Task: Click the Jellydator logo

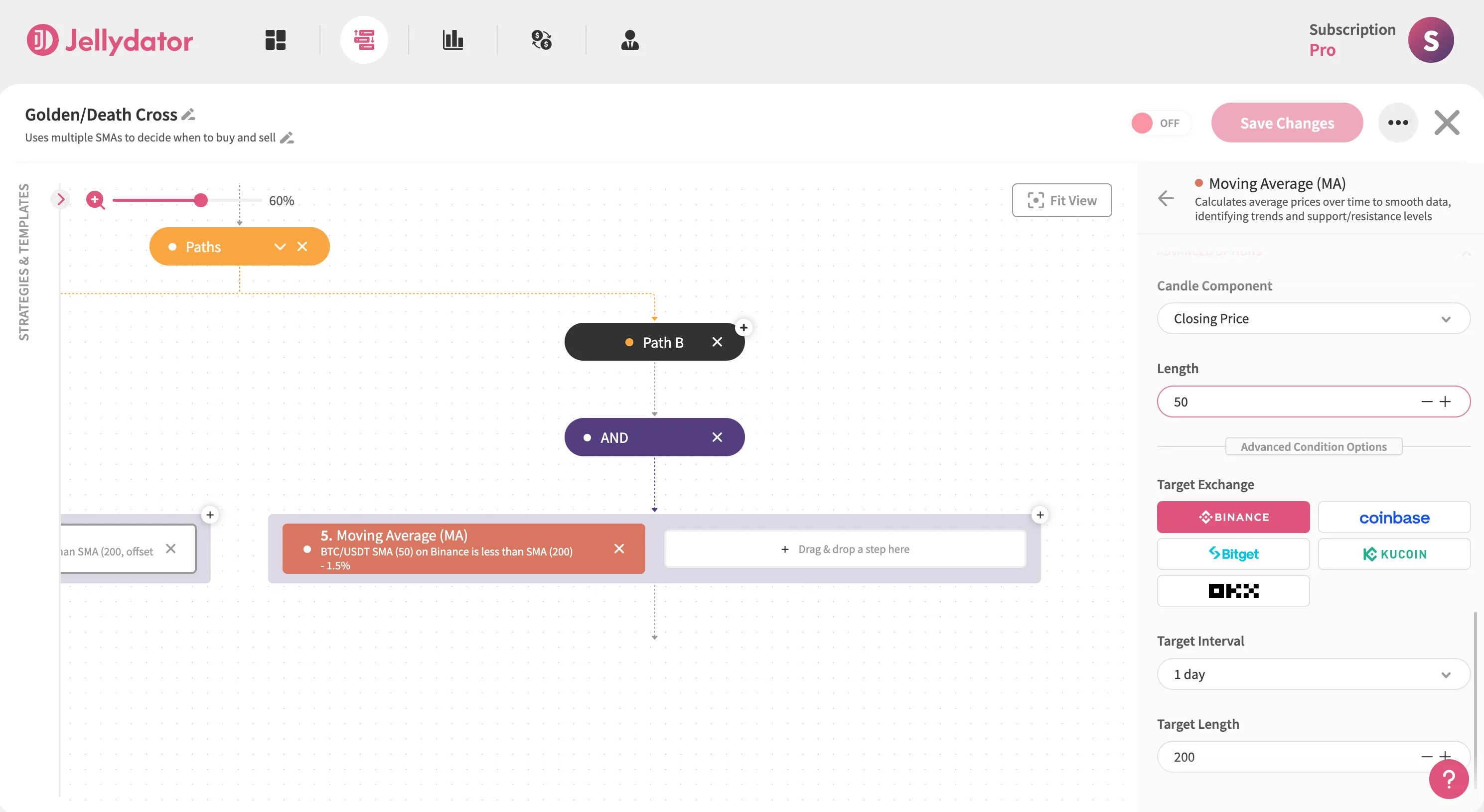Action: point(110,40)
